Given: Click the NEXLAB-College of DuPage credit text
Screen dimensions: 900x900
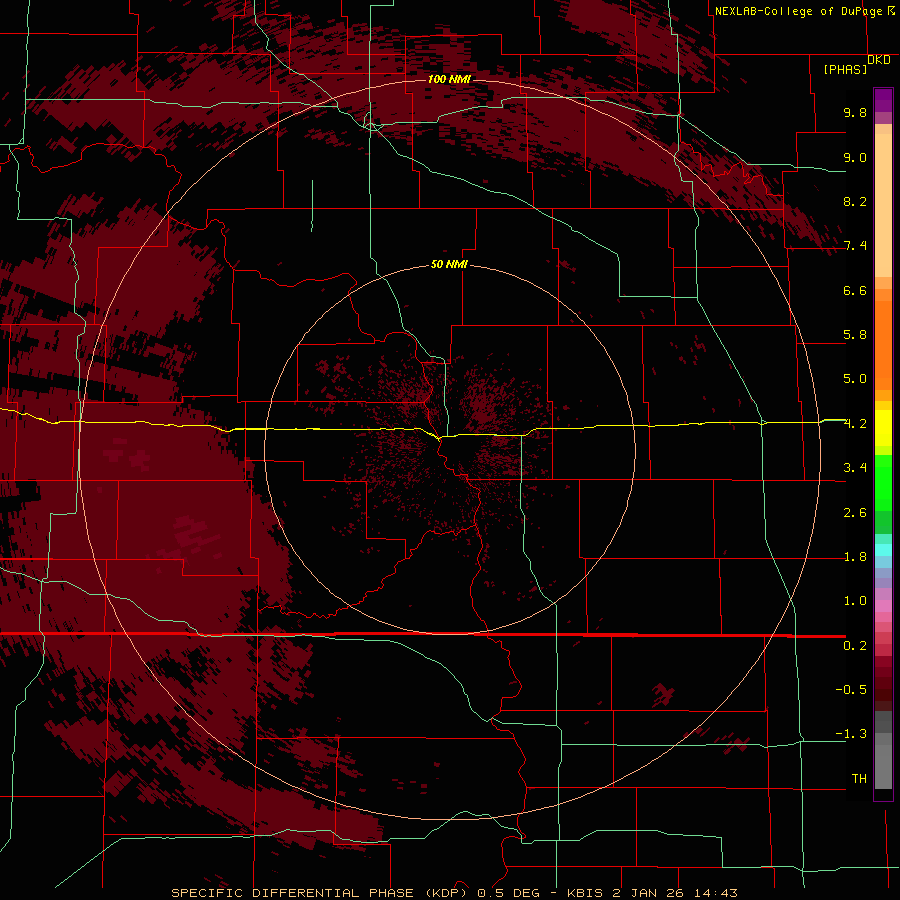Looking at the screenshot, I should point(800,11).
